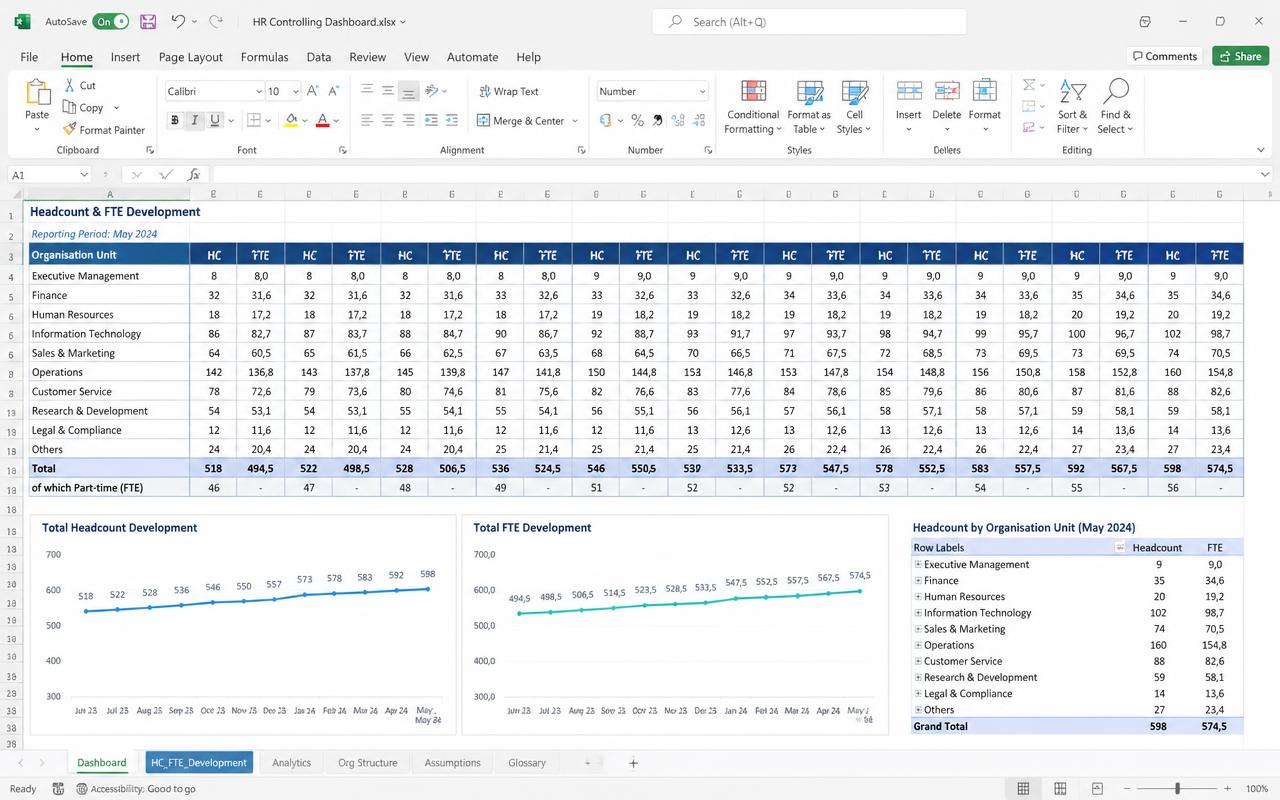Toggle Bold formatting
1280x800 pixels.
coord(175,120)
